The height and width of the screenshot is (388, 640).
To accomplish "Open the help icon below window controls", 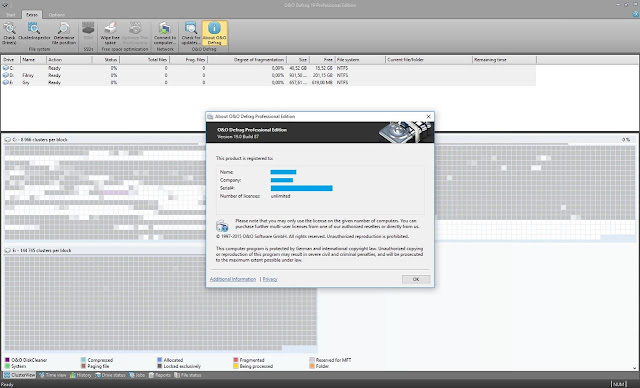I will tap(636, 14).
